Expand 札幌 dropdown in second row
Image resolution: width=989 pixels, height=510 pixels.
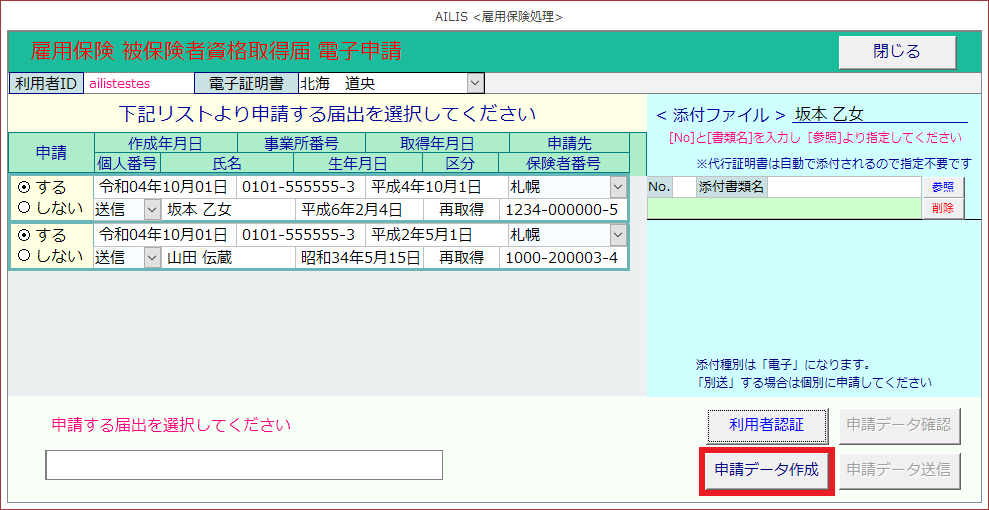[x=618, y=235]
